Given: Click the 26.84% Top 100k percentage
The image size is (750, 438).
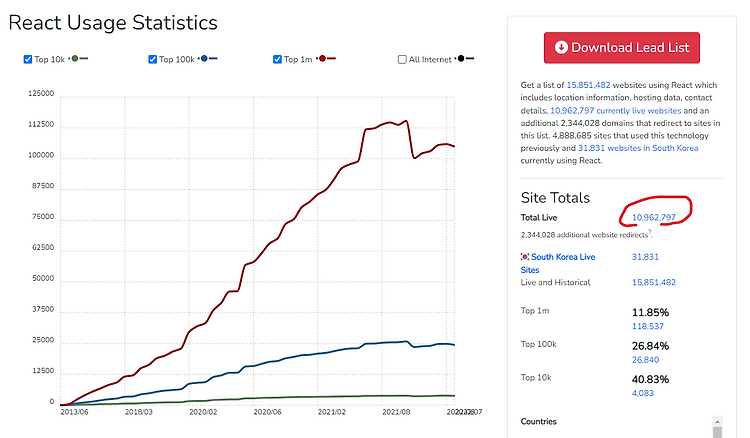Looking at the screenshot, I should tap(650, 346).
